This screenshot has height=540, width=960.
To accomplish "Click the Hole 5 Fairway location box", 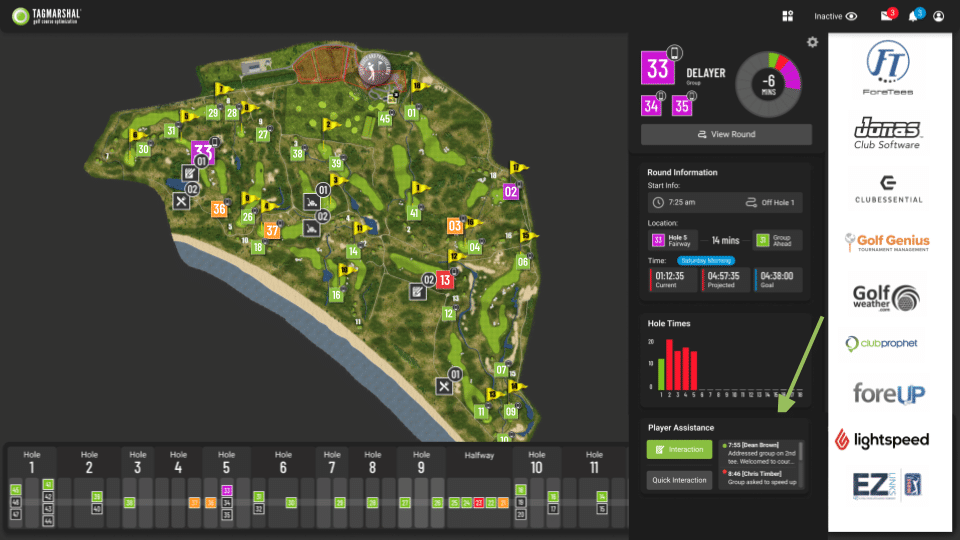I will (x=672, y=241).
